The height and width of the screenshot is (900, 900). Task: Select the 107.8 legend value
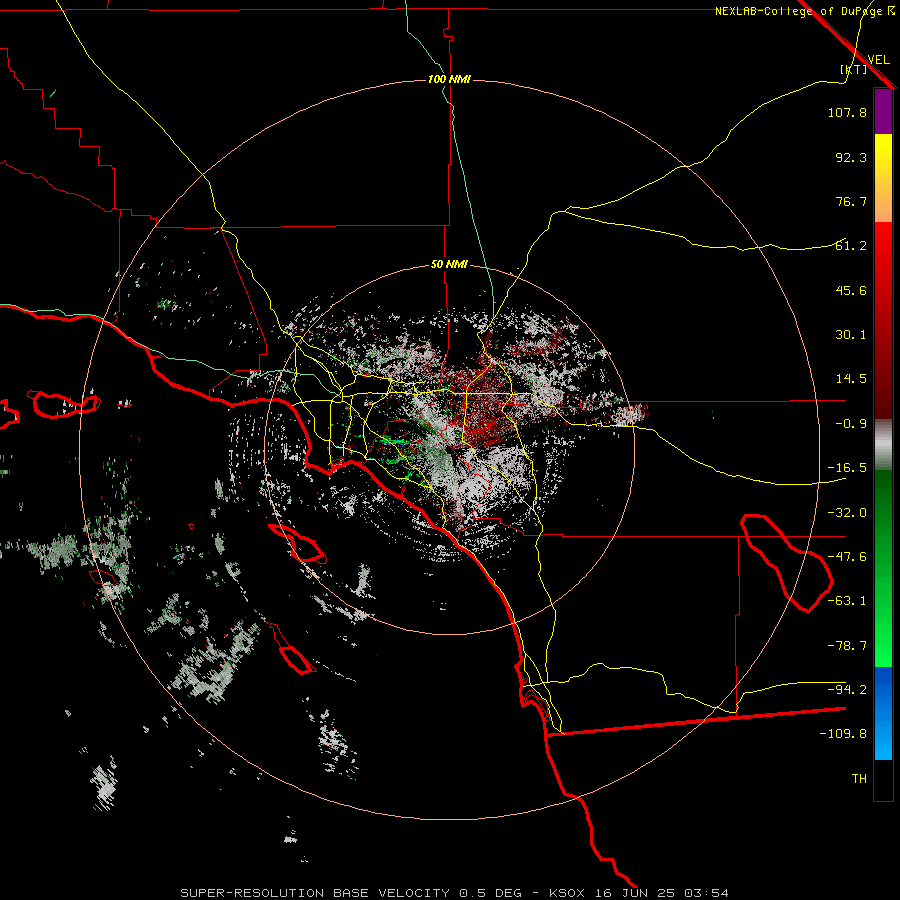click(x=847, y=112)
